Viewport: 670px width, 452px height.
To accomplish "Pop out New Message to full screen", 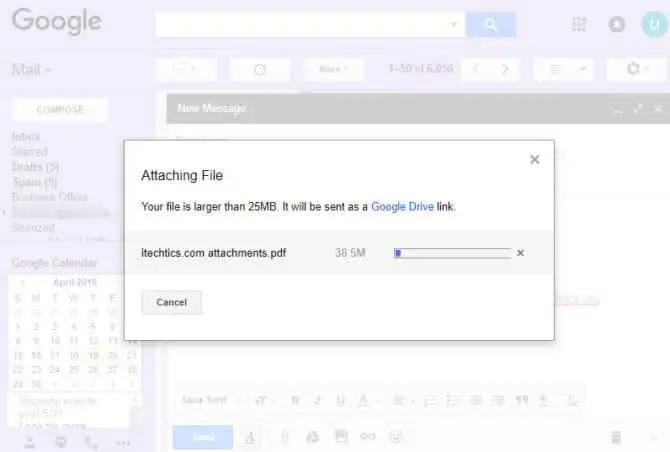I will point(638,109).
